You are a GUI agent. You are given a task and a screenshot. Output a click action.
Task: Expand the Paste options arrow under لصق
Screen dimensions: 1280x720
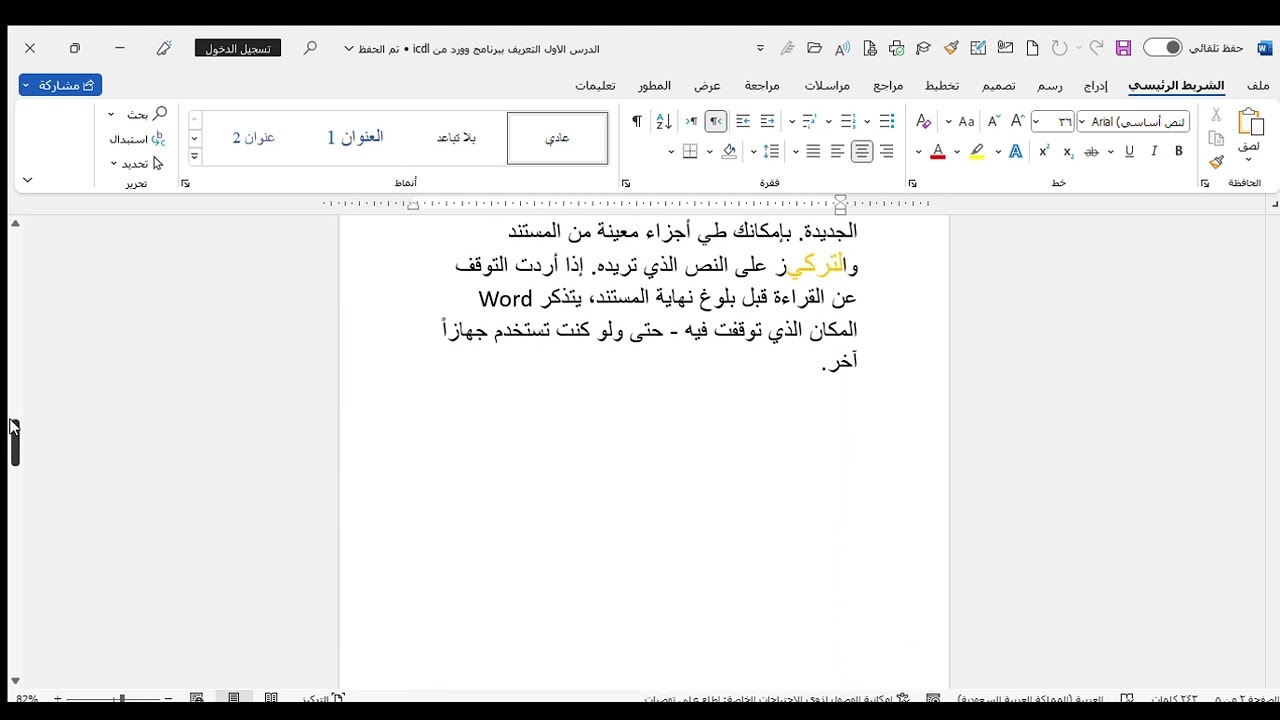pos(1249,160)
